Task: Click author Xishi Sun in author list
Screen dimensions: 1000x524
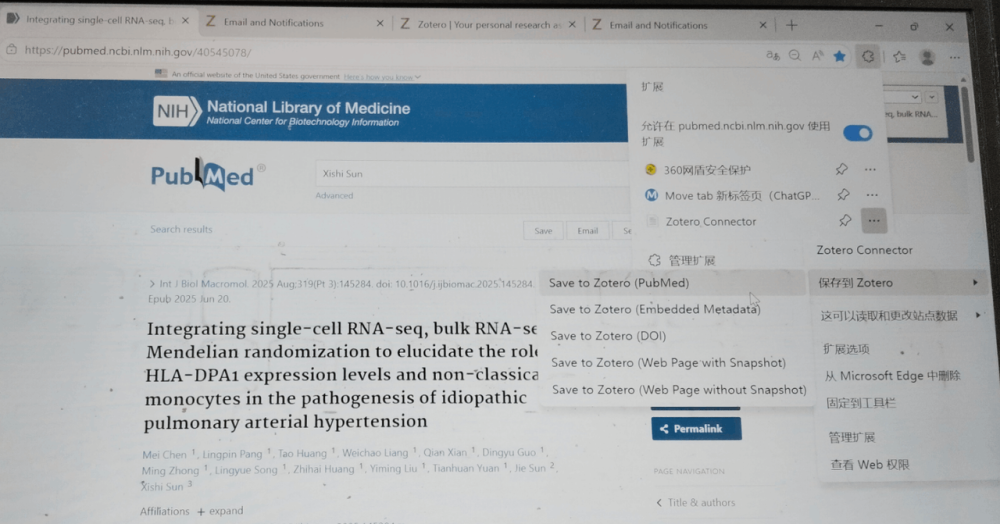Action: [162, 486]
